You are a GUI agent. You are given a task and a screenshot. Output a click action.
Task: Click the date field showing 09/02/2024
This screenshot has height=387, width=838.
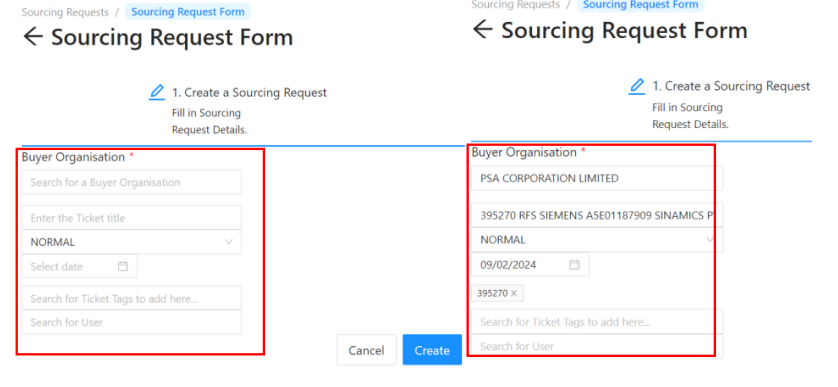pyautogui.click(x=531, y=265)
